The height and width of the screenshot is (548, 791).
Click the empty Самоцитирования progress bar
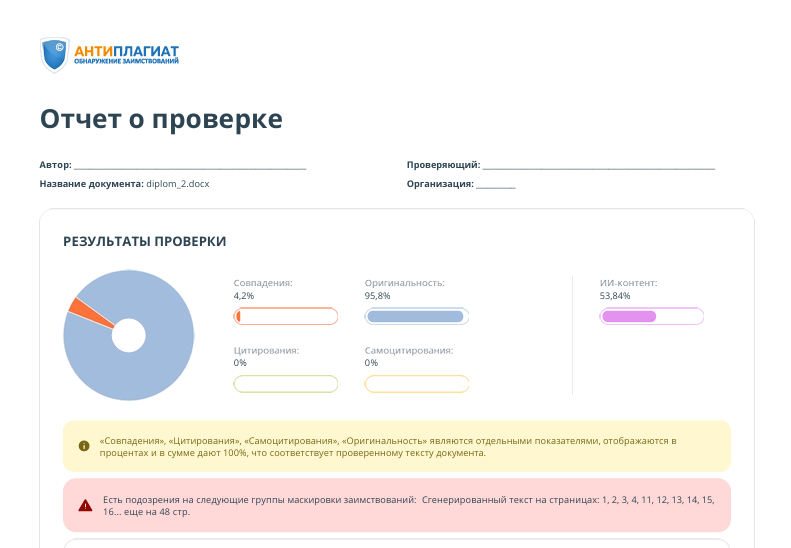(417, 384)
